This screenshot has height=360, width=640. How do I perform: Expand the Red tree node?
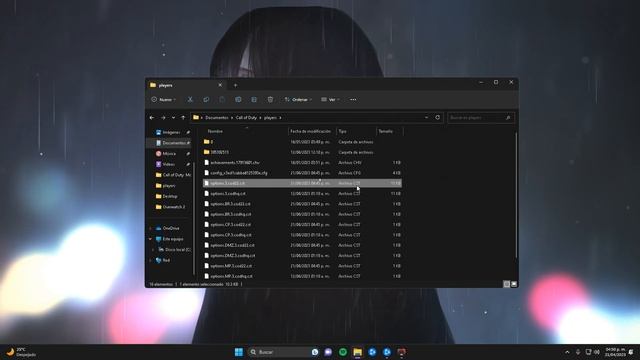tap(151, 260)
